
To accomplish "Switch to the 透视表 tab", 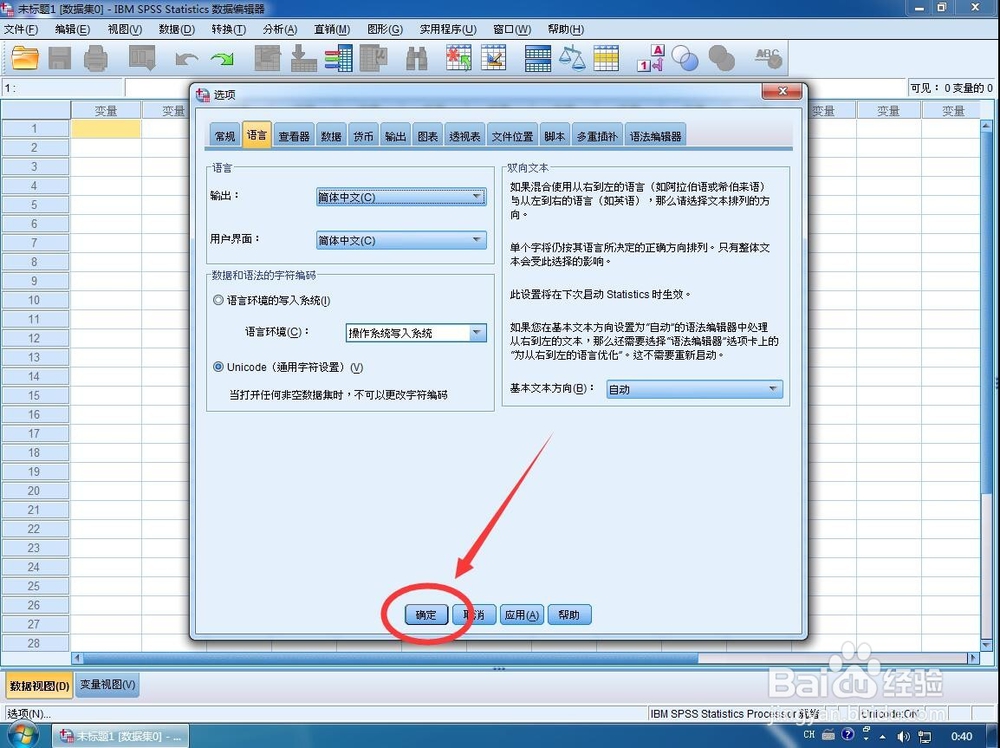I will (x=465, y=136).
